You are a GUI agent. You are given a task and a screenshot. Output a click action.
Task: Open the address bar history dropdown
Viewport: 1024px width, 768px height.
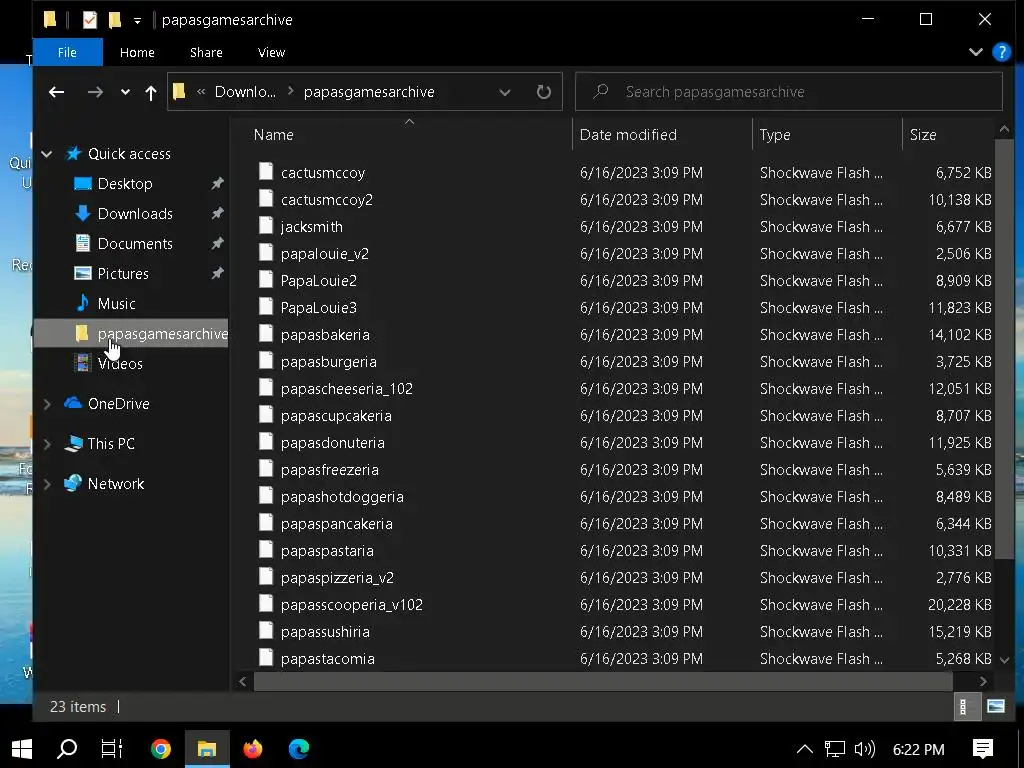pos(505,92)
